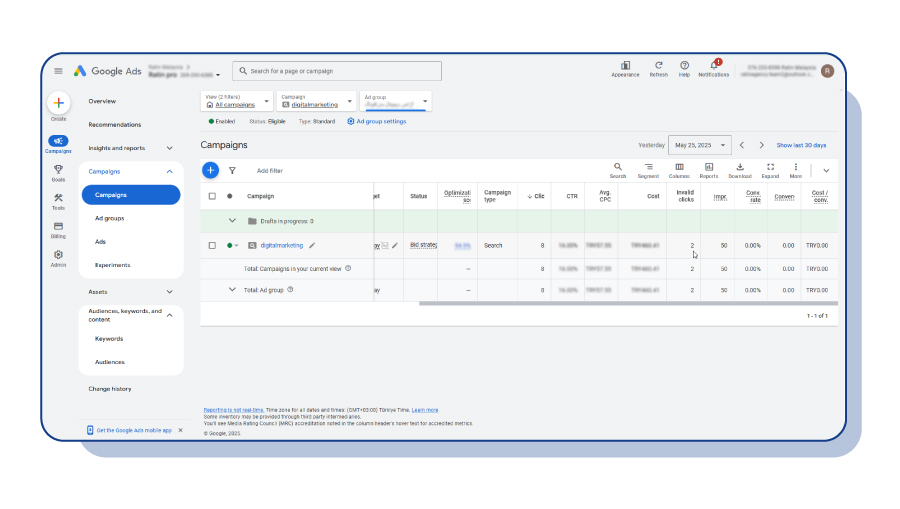900x509 pixels.
Task: Open Keywords in the left menu
Action: tap(109, 339)
